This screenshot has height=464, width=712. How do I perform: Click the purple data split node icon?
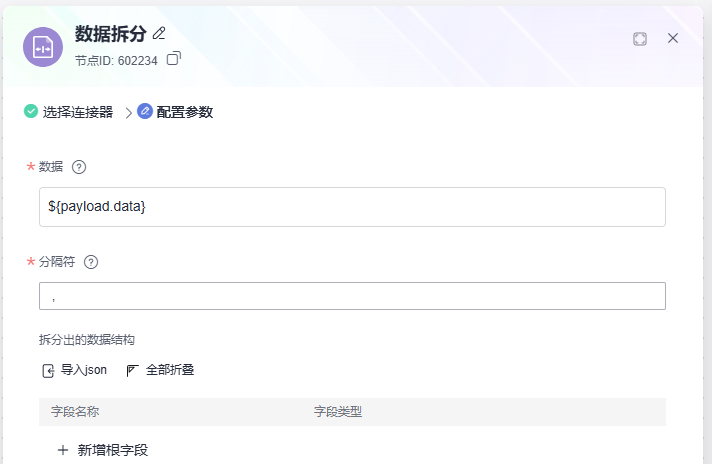pos(43,47)
